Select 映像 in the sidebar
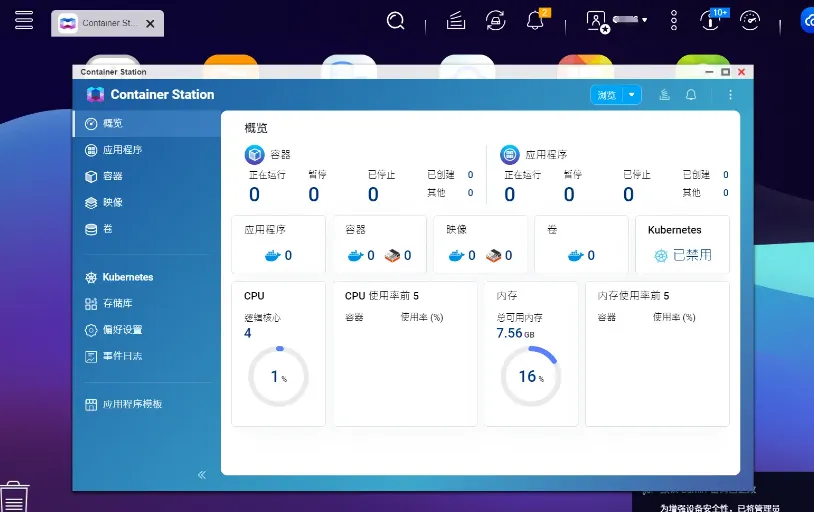This screenshot has width=814, height=512. [147, 203]
